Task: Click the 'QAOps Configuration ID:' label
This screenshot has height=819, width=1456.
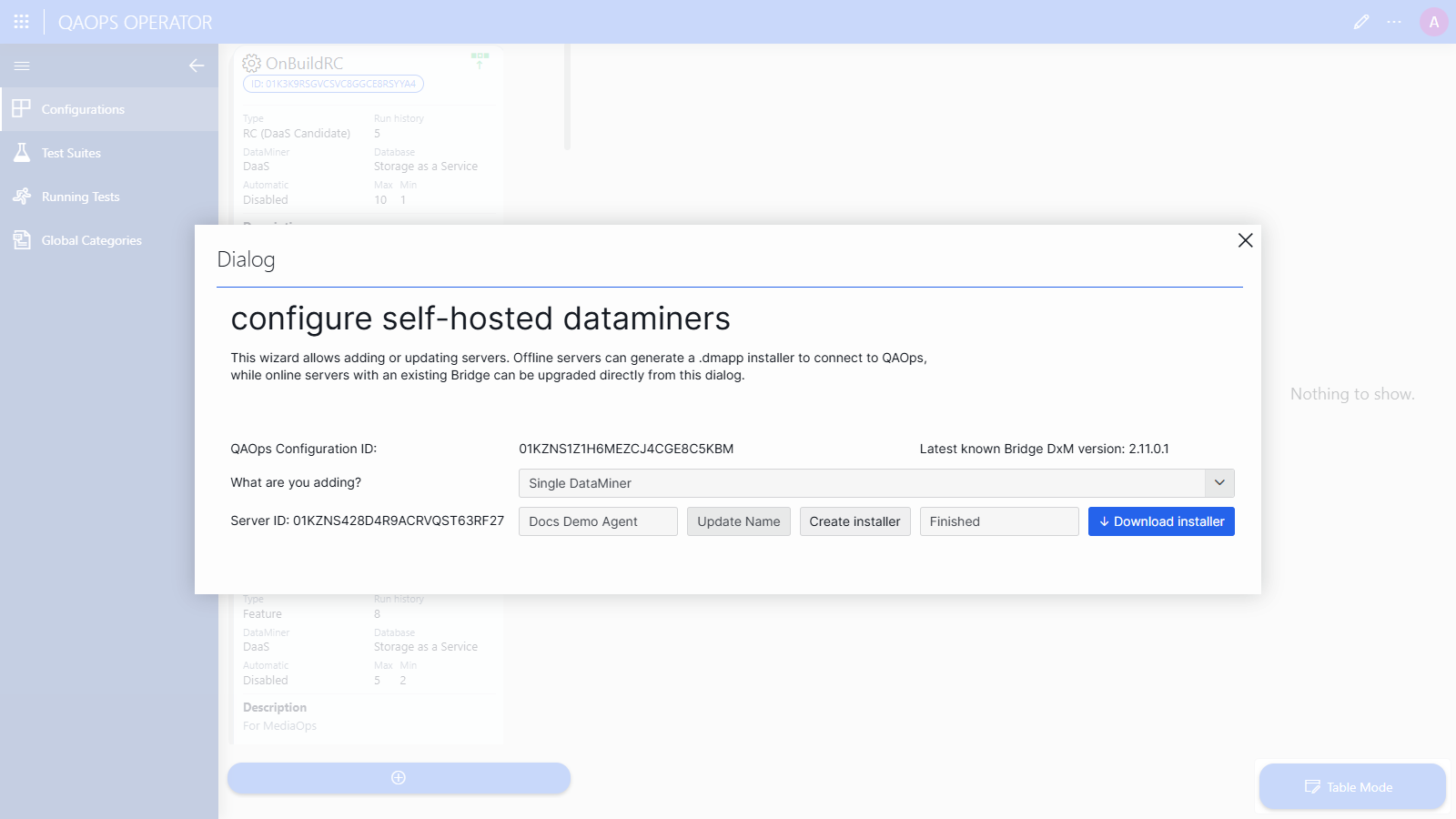Action: pos(304,449)
